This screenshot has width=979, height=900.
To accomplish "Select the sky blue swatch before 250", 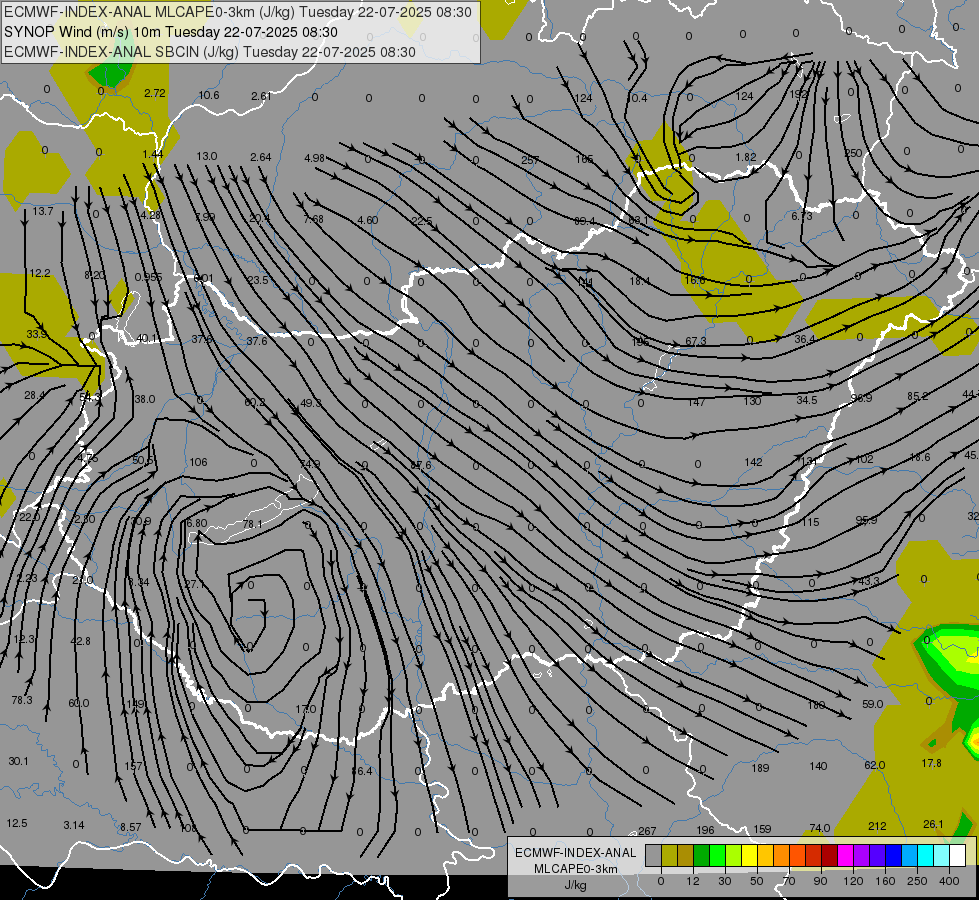I will click(910, 855).
